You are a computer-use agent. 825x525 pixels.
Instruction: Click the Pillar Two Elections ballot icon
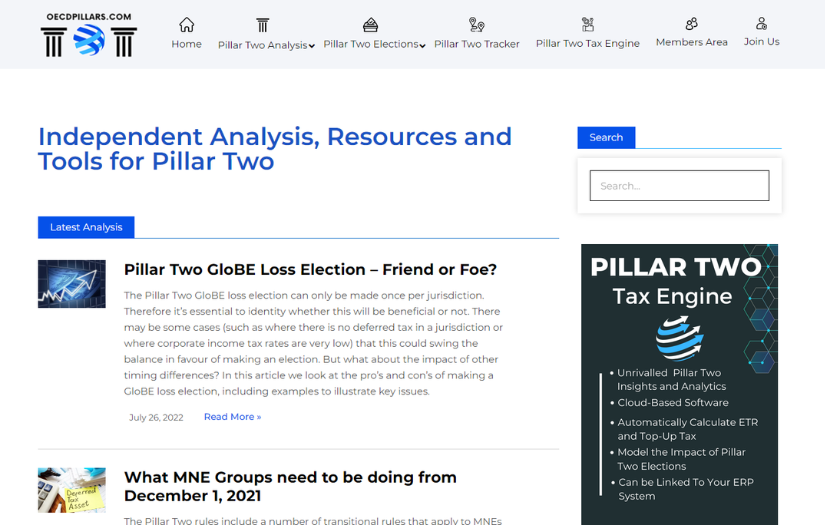click(x=370, y=25)
